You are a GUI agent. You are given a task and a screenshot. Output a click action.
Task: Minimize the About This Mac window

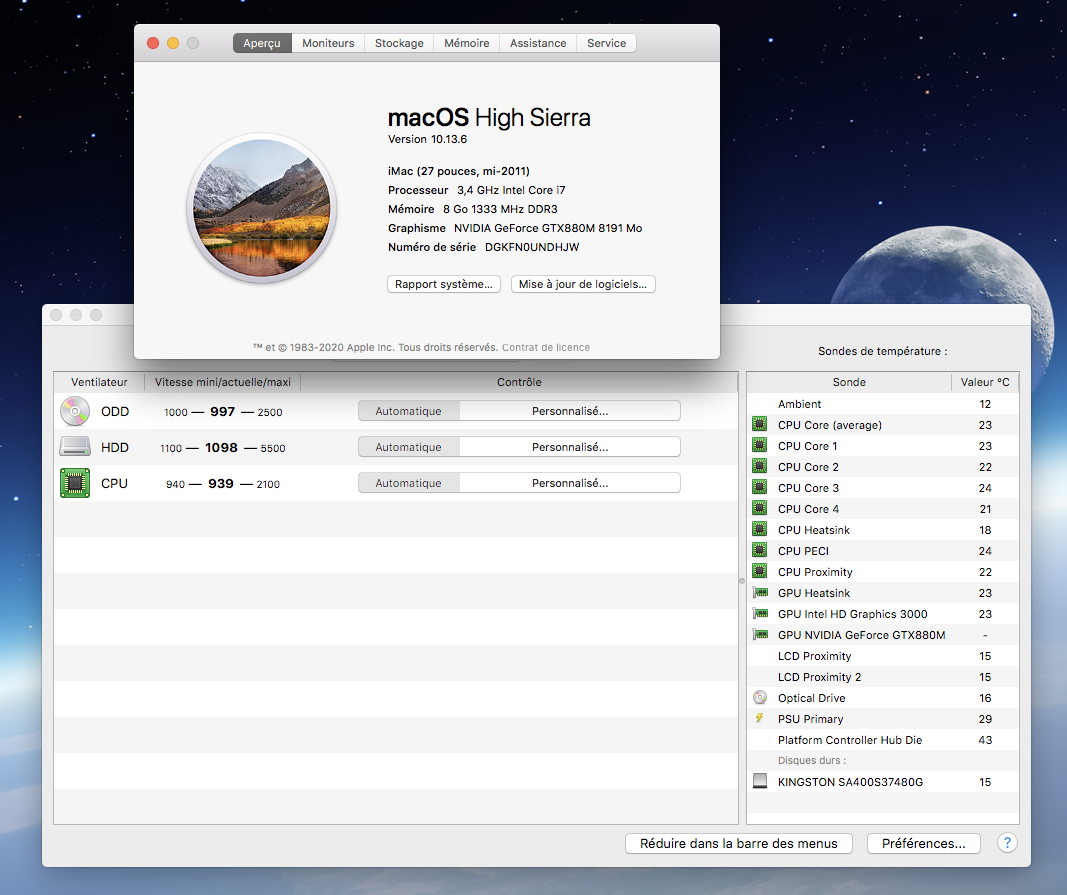pyautogui.click(x=173, y=43)
